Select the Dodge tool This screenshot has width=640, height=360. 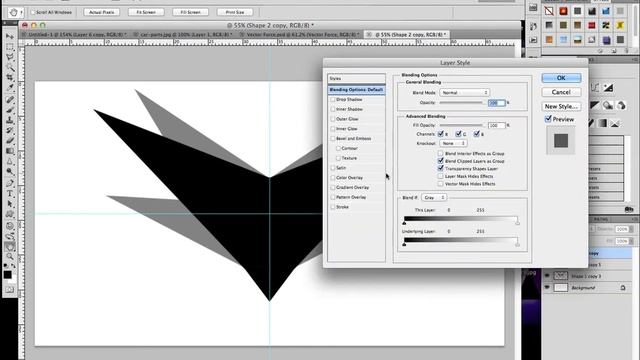10,171
